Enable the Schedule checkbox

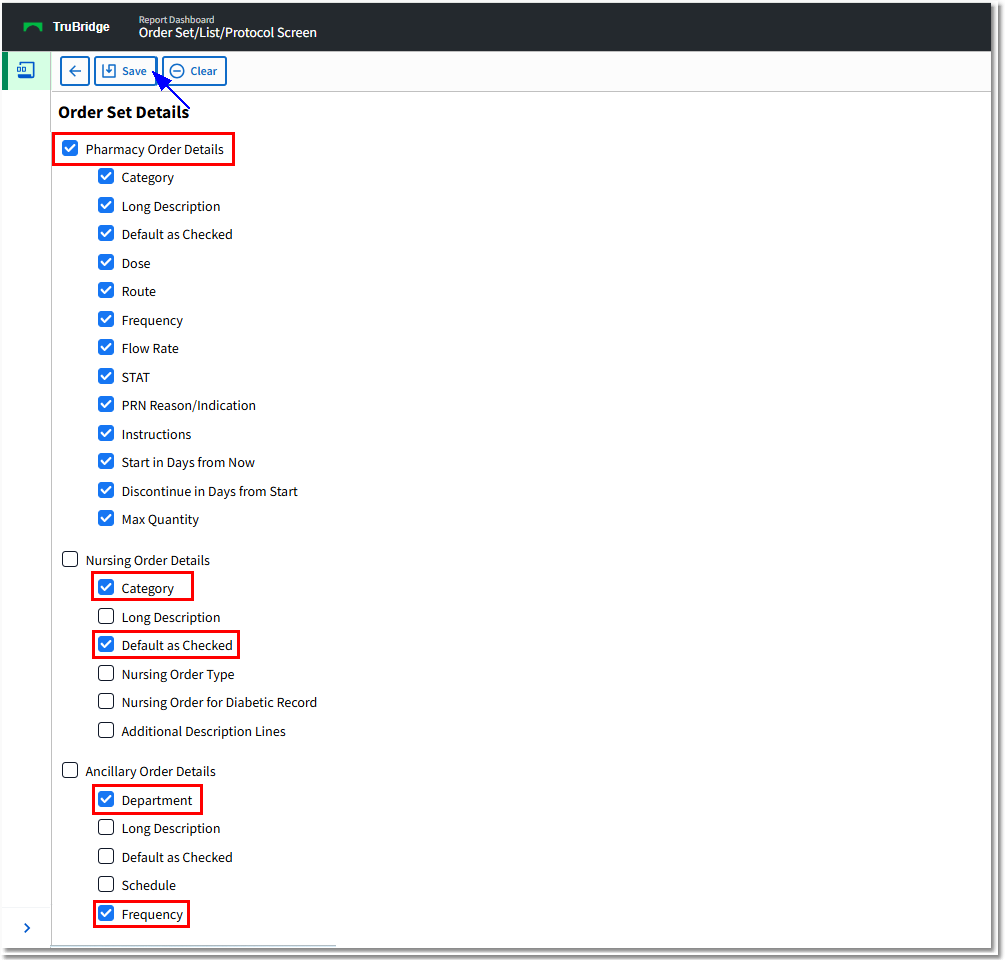105,884
